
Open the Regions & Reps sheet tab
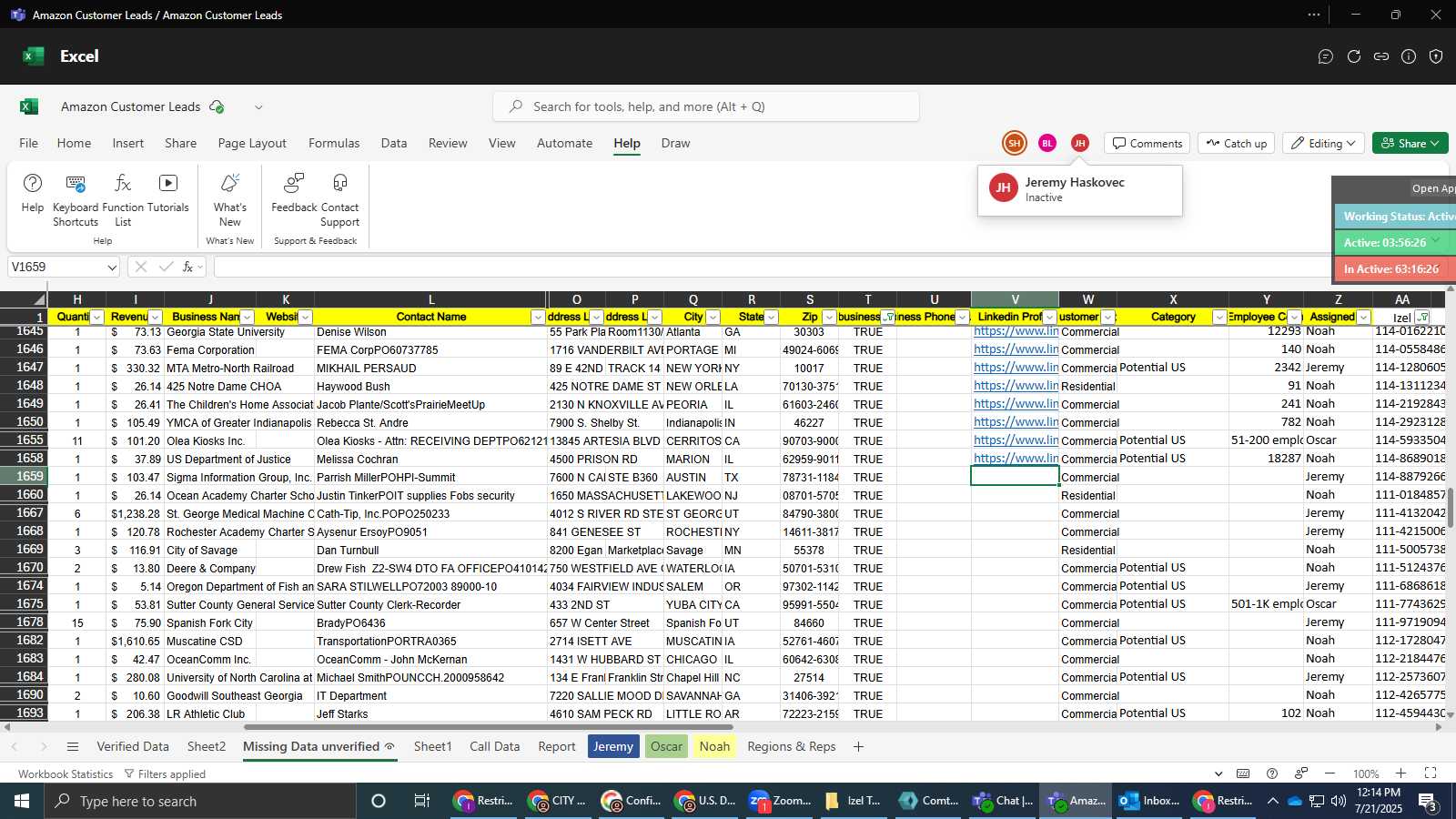coord(792,746)
